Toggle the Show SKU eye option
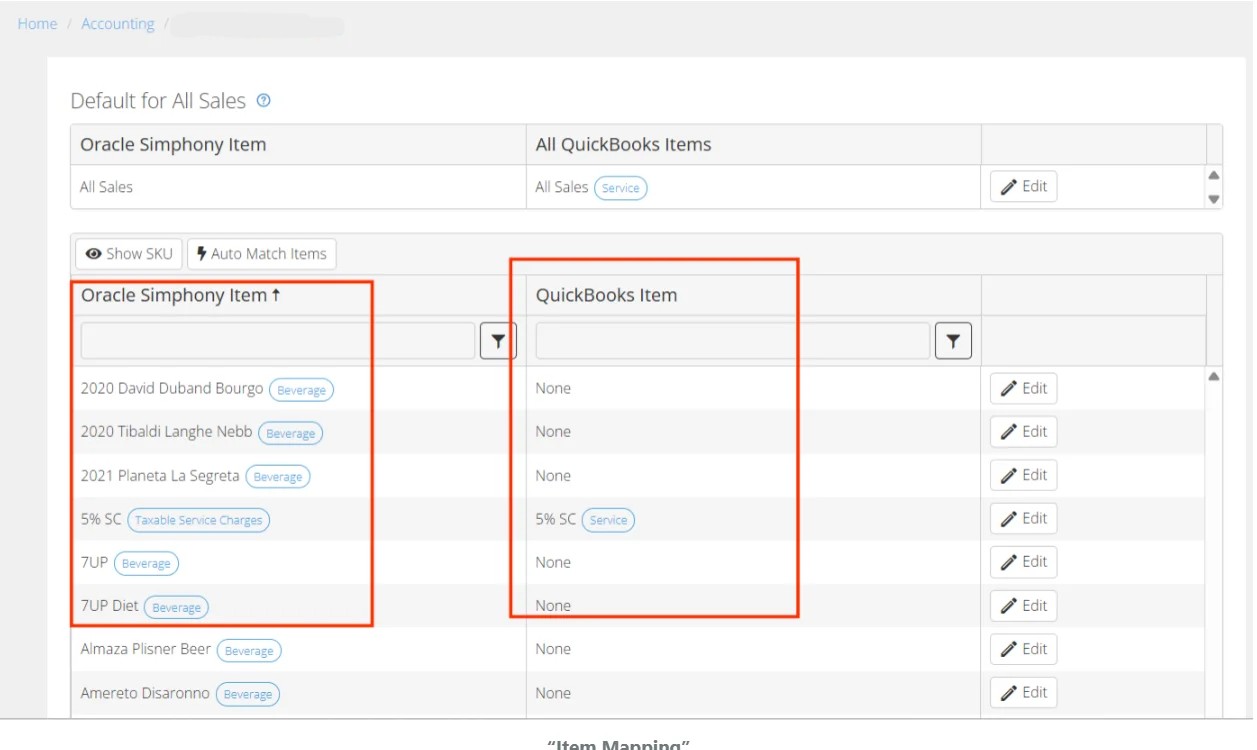The height and width of the screenshot is (750, 1257). (x=127, y=253)
